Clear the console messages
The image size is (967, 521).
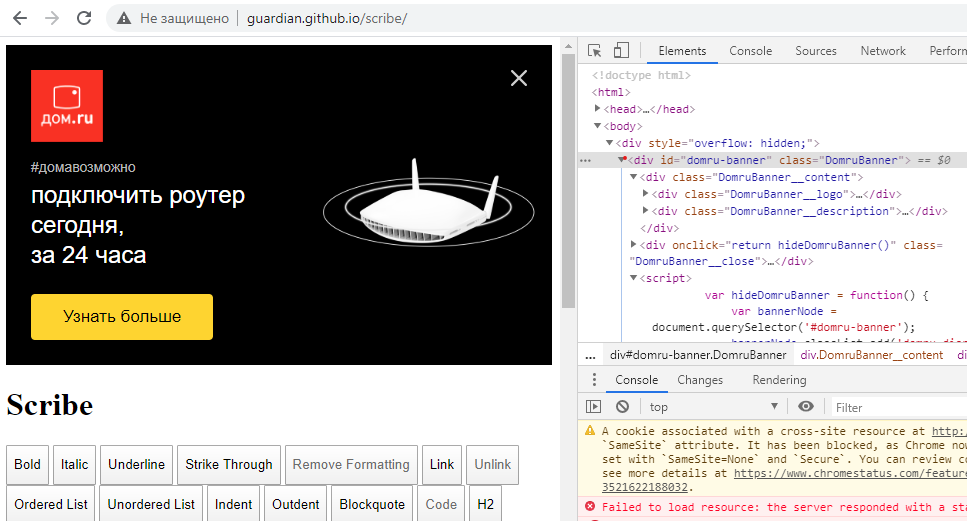622,406
